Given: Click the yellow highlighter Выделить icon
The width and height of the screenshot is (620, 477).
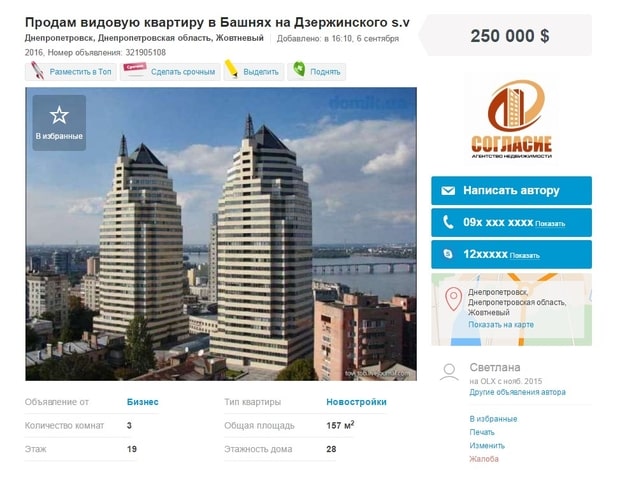Looking at the screenshot, I should click(x=231, y=69).
